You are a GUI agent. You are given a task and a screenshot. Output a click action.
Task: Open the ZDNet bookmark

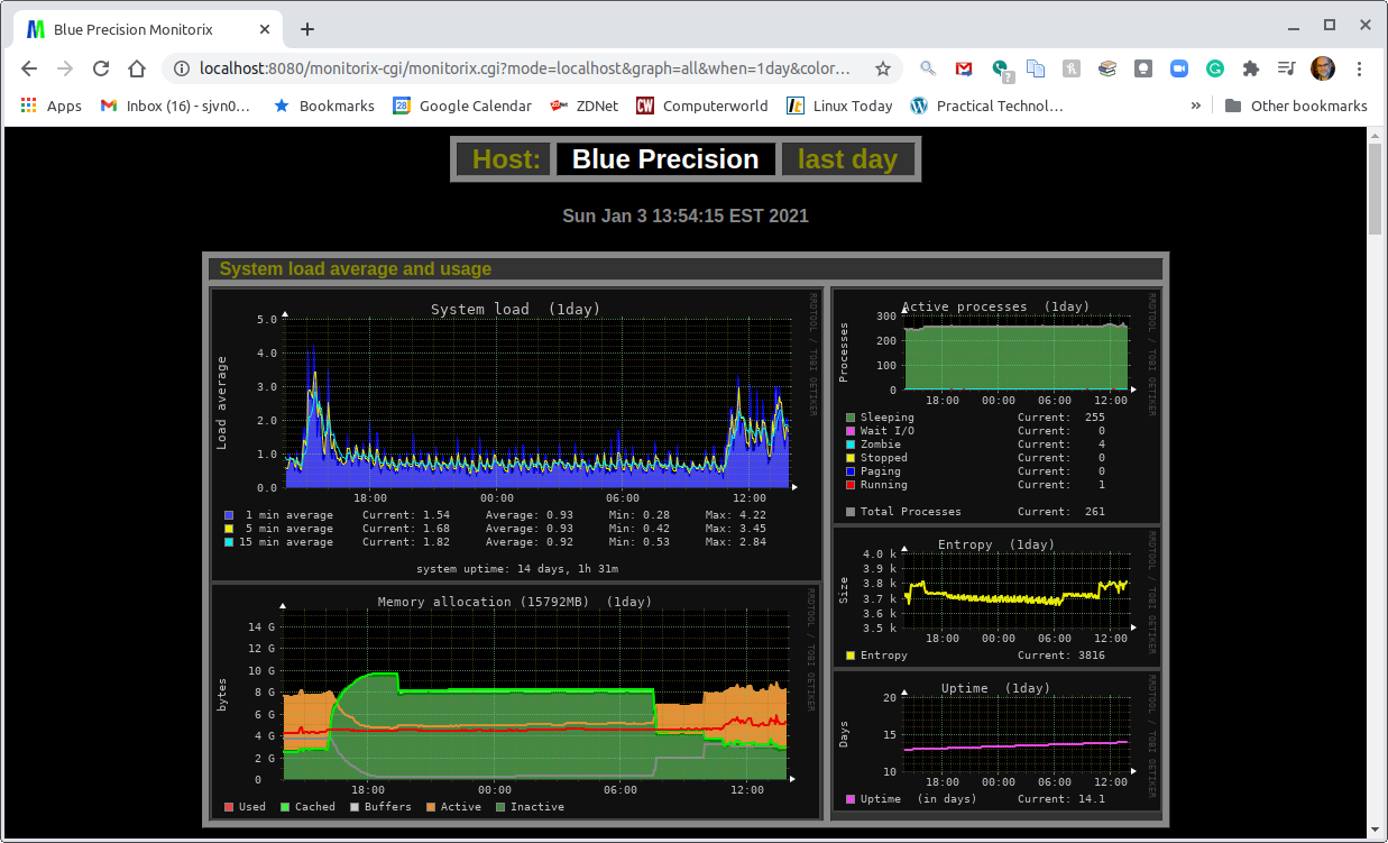coord(585,105)
